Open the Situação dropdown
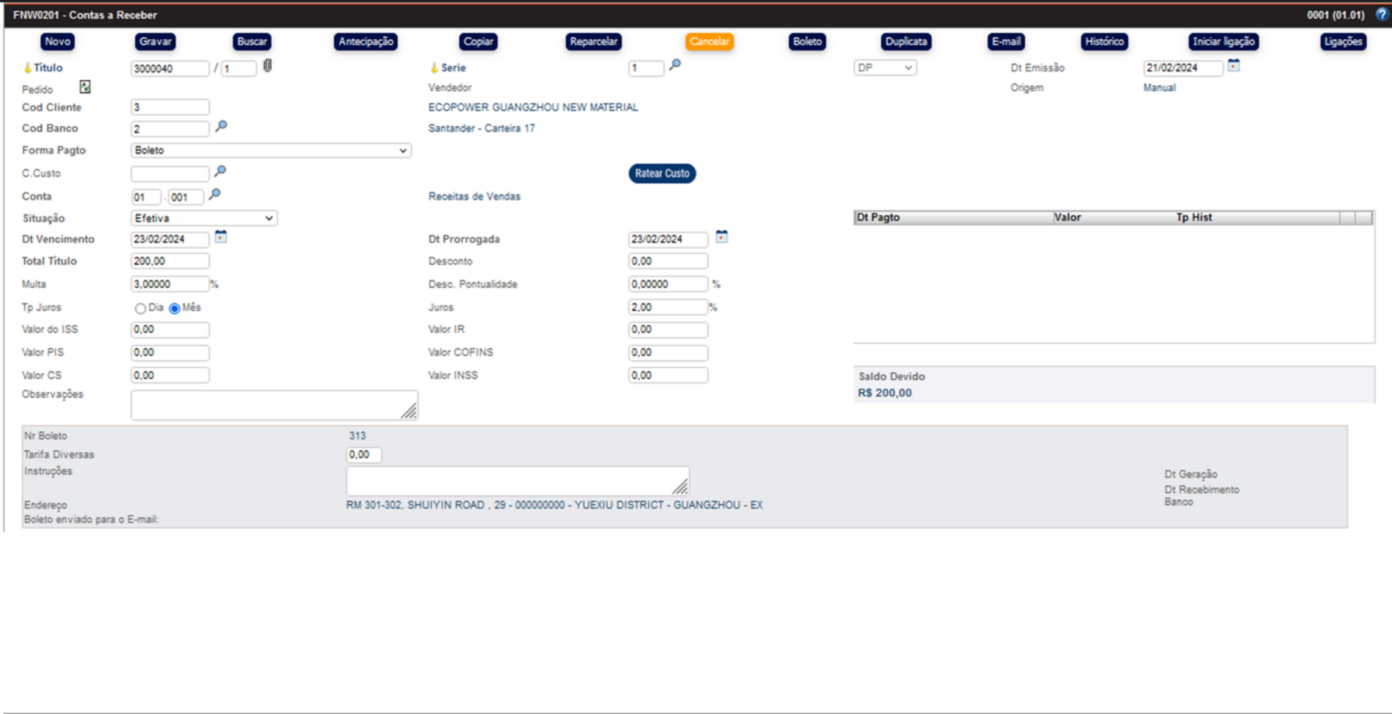1392x714 pixels. tap(204, 218)
